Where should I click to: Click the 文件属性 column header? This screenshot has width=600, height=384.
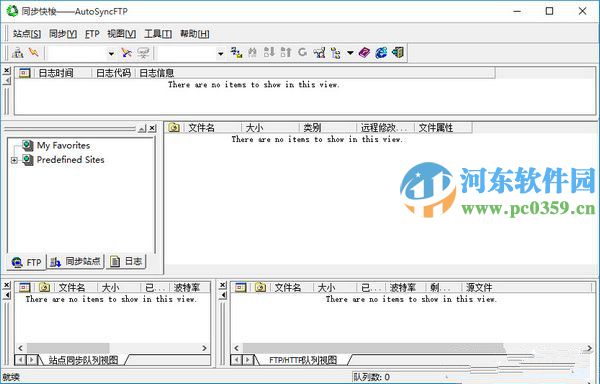pos(443,127)
